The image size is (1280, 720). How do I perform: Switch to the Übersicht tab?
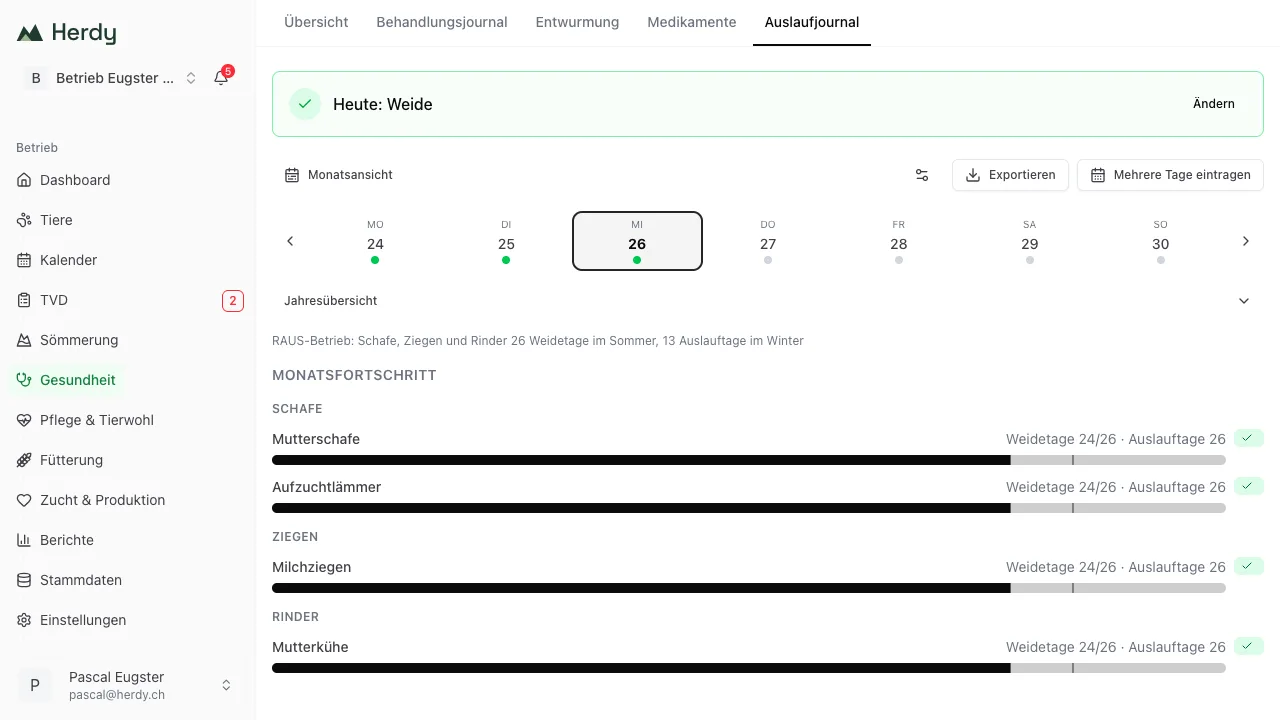click(316, 22)
